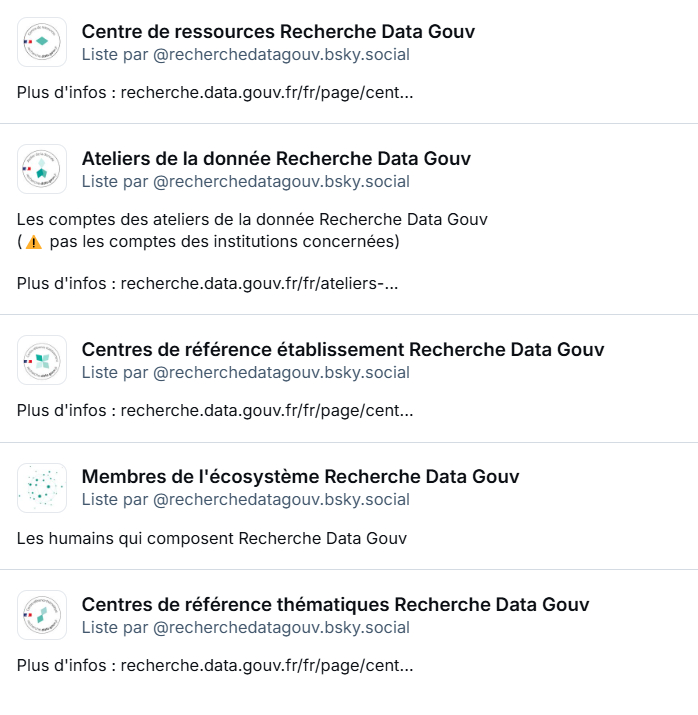Click the Centre de ressources list avatar icon
Image resolution: width=698 pixels, height=715 pixels.
point(42,42)
